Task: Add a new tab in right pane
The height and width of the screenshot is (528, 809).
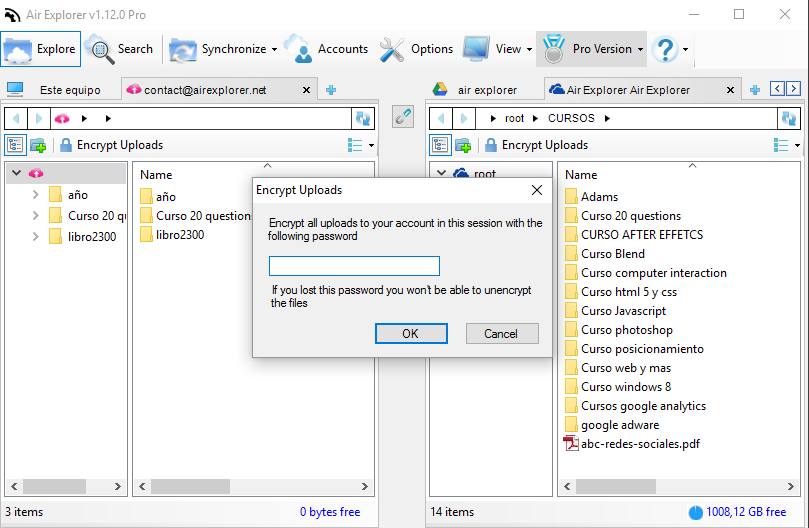Action: (755, 90)
